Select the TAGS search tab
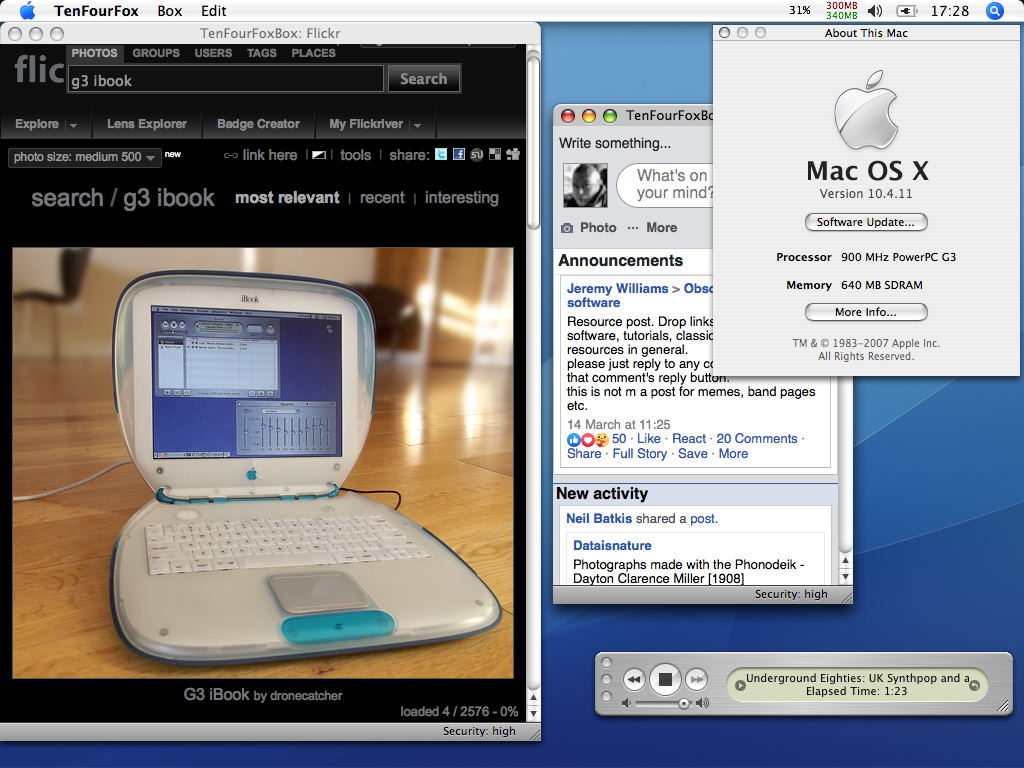Screen dimensions: 1024x768 pos(261,53)
